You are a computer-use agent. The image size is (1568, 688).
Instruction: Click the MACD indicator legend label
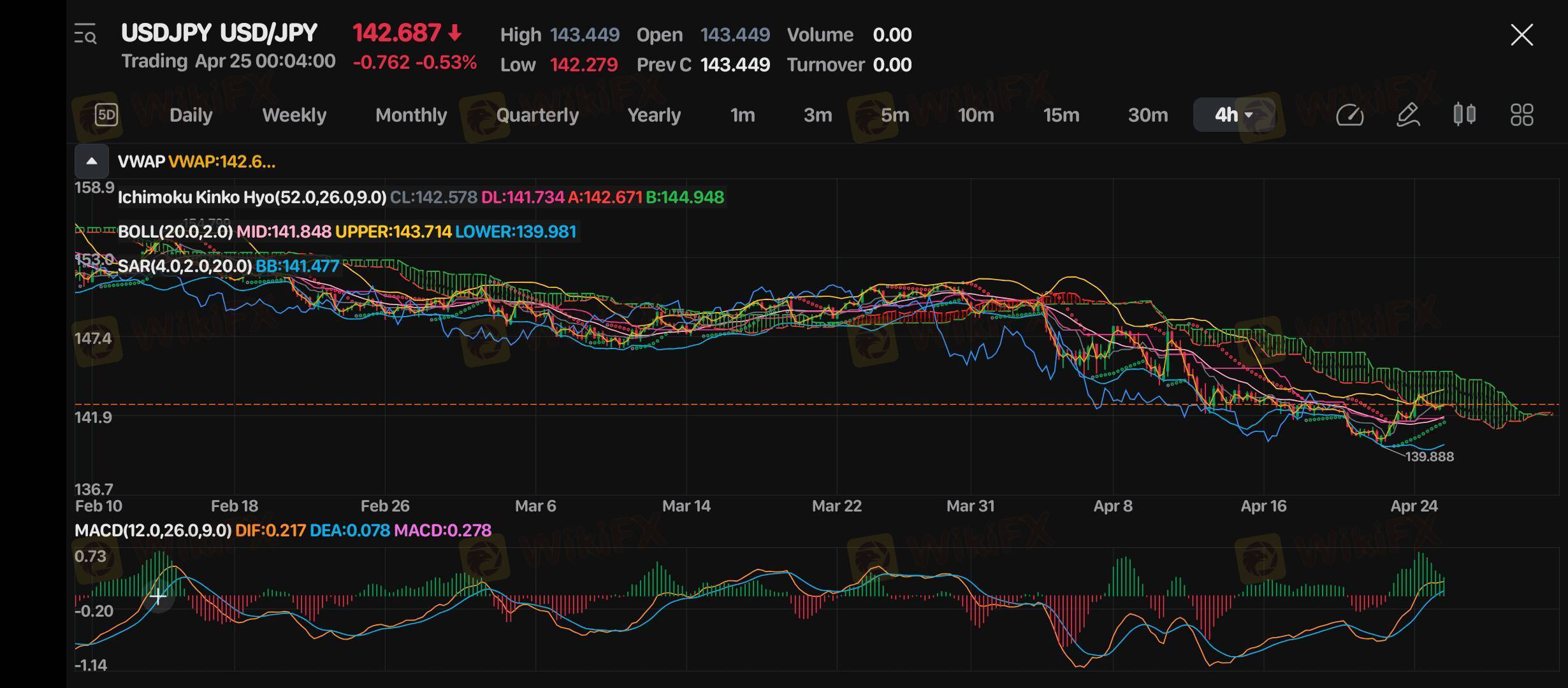coord(153,531)
